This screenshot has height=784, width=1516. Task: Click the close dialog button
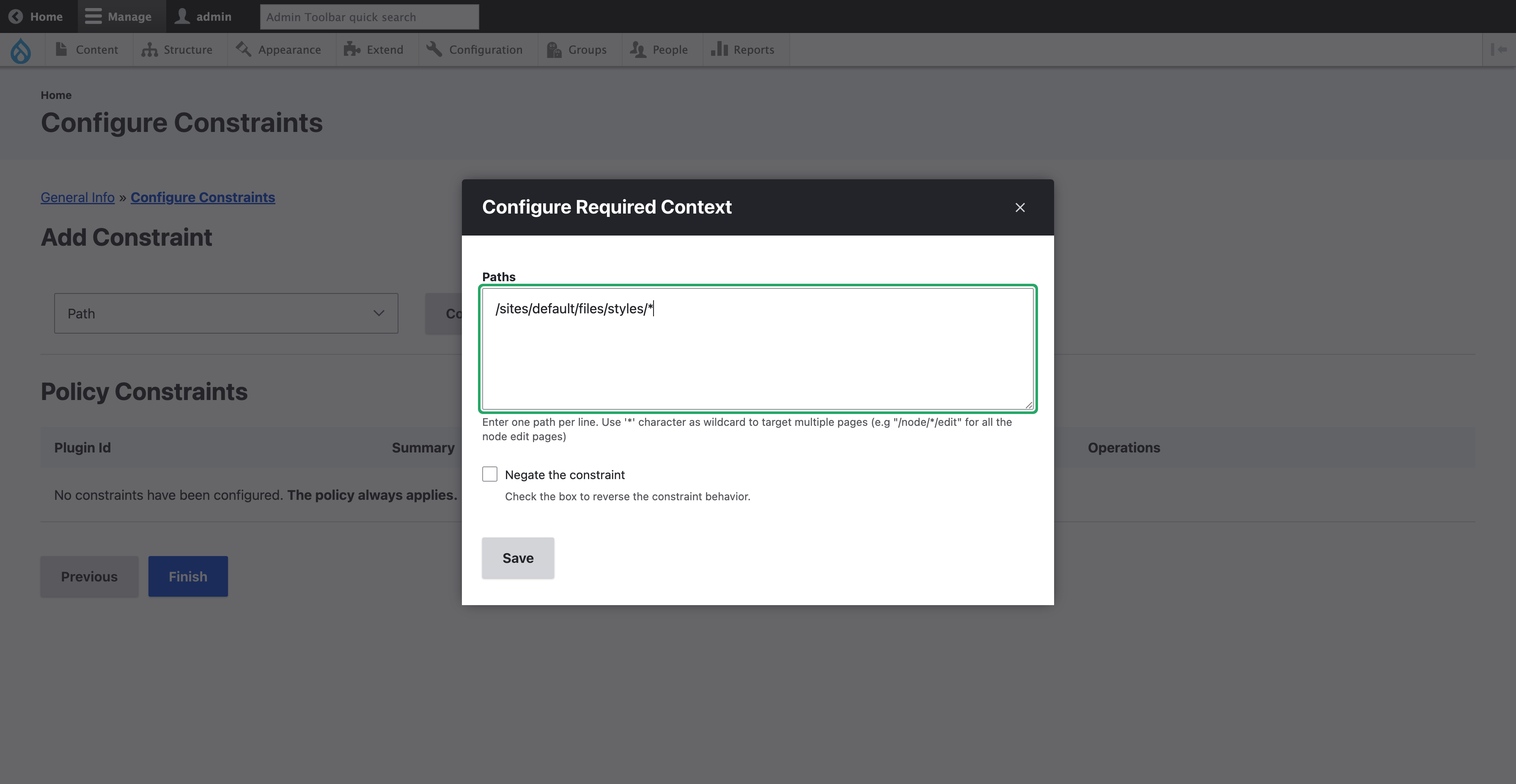pos(1020,207)
